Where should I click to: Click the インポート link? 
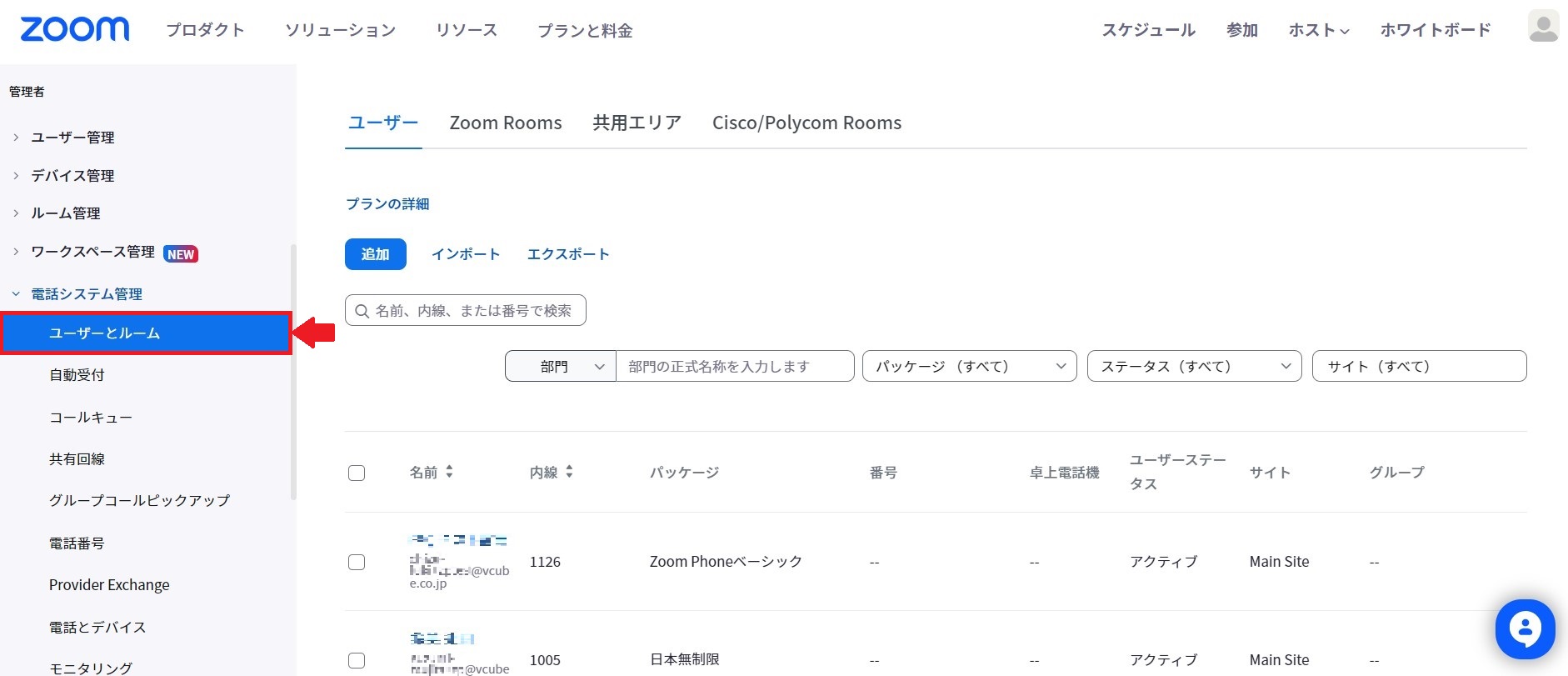466,254
